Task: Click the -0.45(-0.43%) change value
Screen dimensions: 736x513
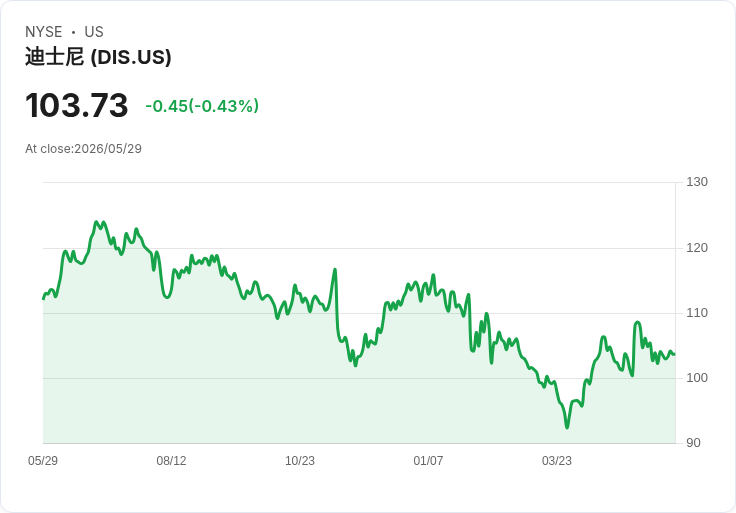Action: (x=202, y=106)
